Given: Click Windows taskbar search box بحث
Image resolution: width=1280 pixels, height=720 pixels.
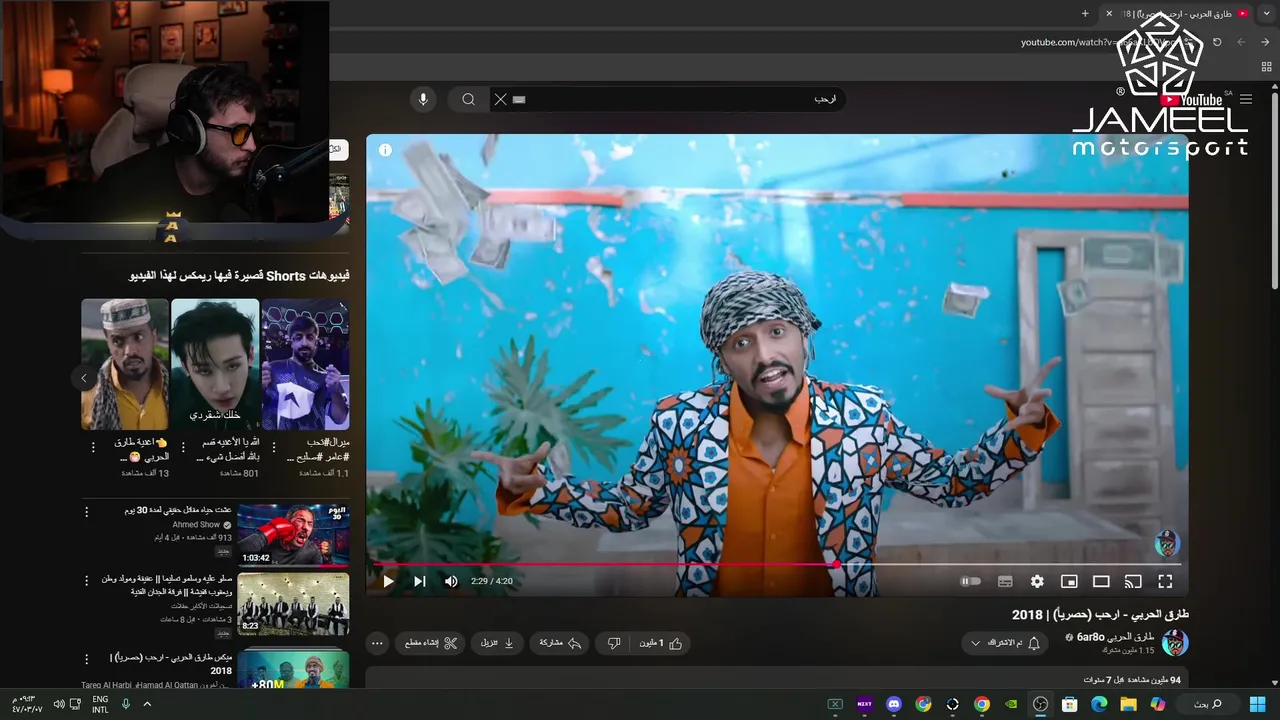Looking at the screenshot, I should pos(1208,704).
